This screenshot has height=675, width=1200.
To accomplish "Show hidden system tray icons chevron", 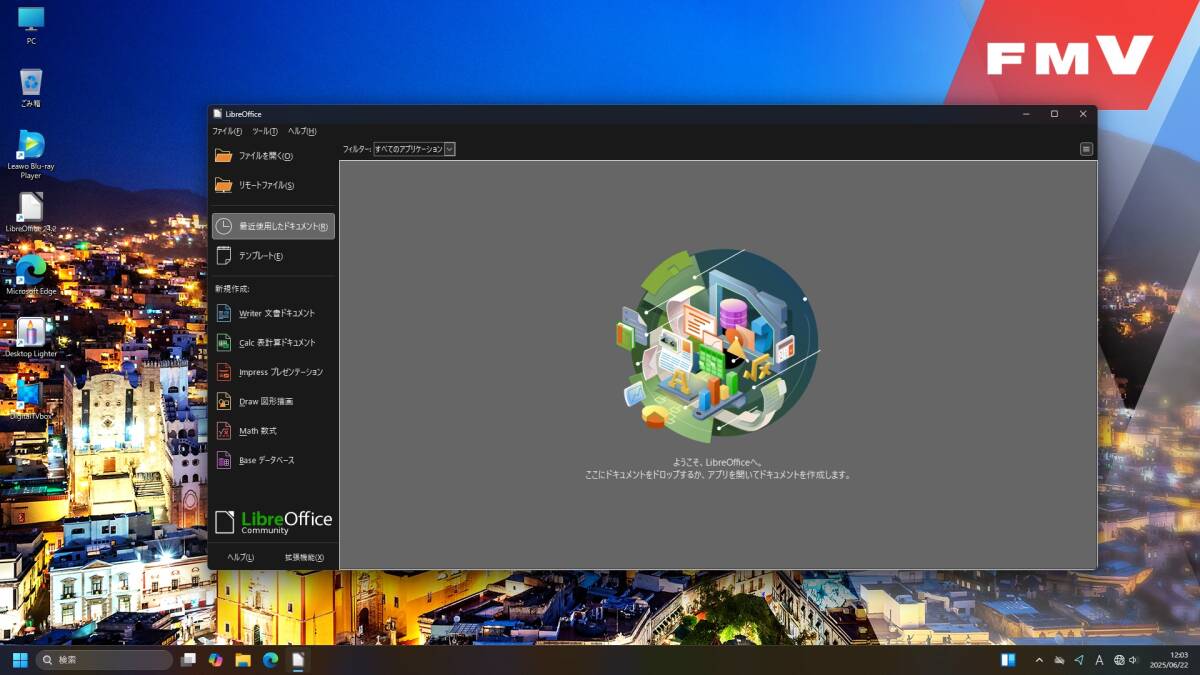I will 1039,660.
